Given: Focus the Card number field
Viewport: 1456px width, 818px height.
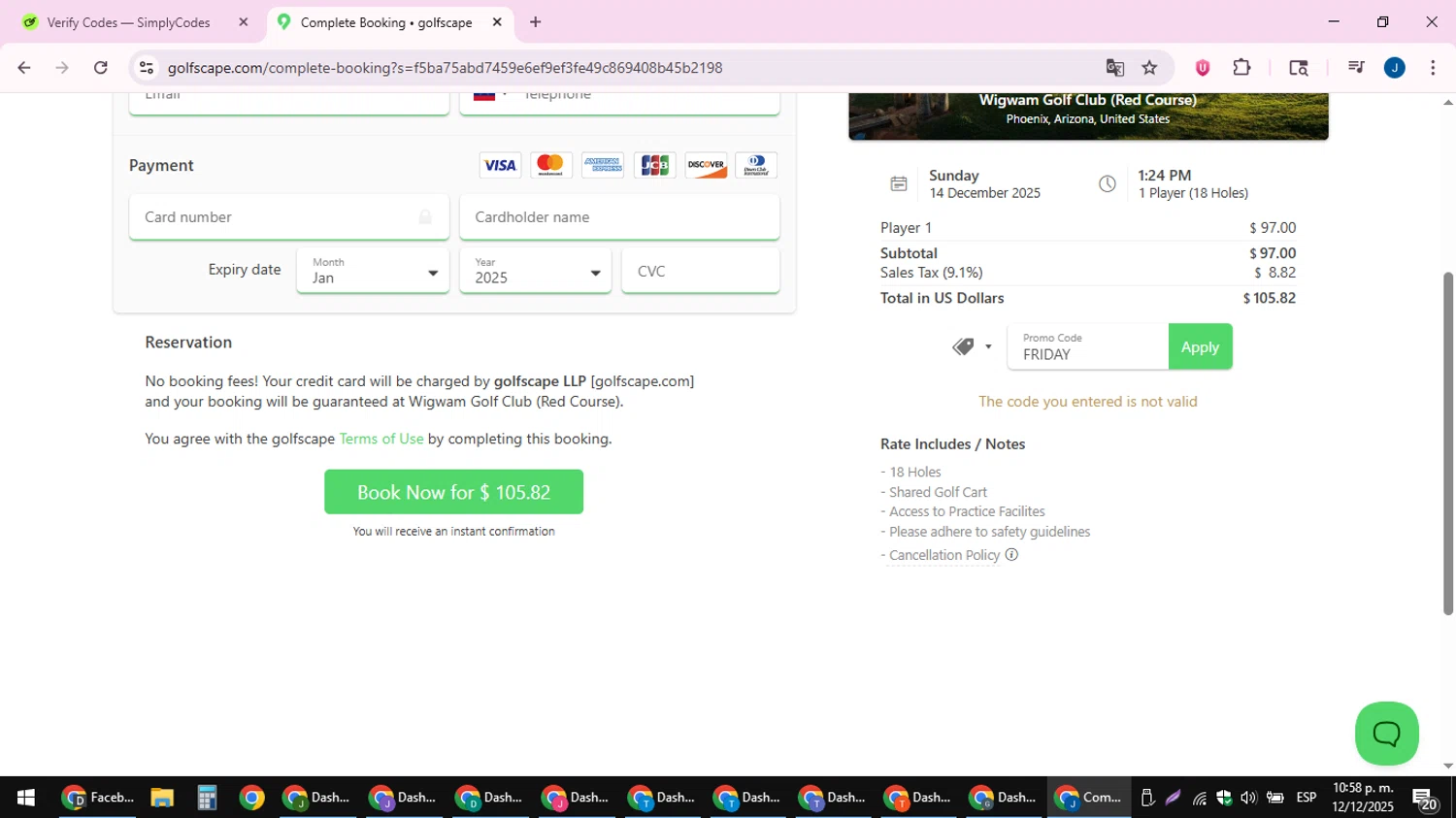Looking at the screenshot, I should tap(288, 217).
